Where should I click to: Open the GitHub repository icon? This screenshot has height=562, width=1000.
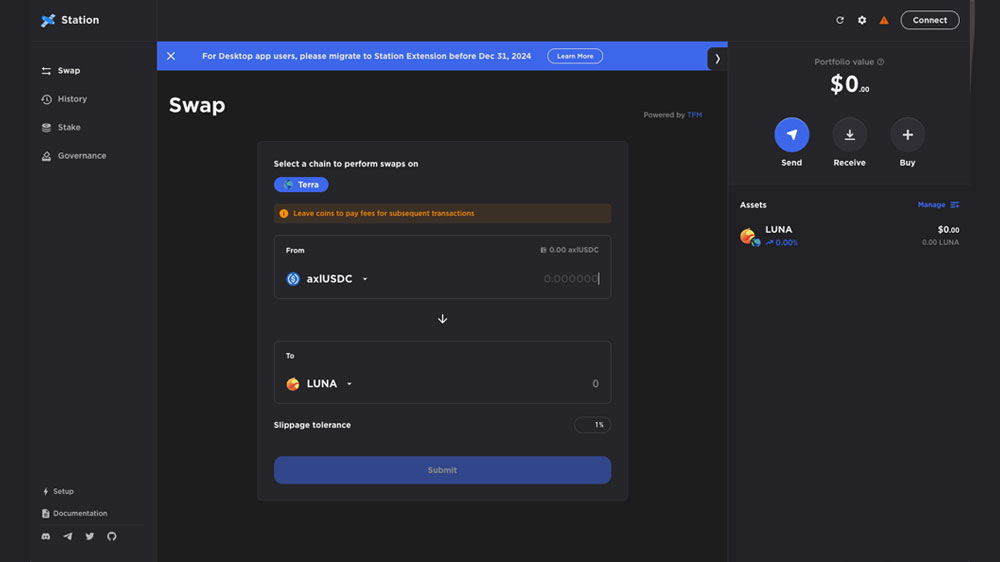point(112,536)
